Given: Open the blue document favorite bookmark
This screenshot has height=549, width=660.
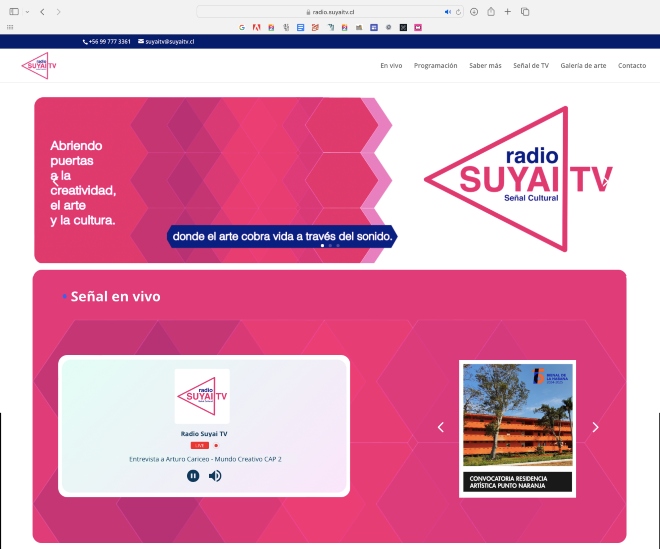Looking at the screenshot, I should coord(300,27).
